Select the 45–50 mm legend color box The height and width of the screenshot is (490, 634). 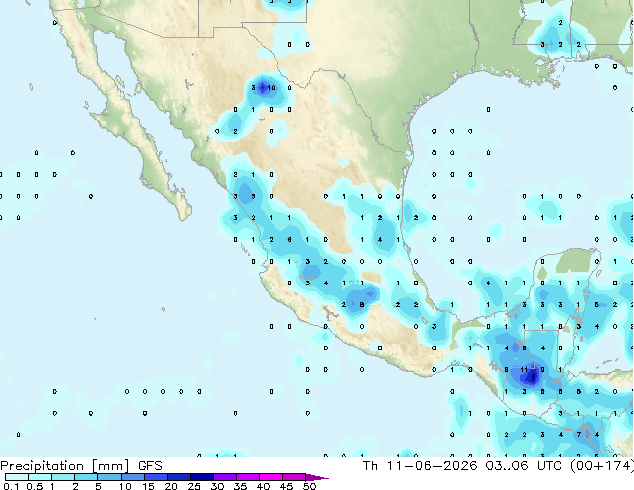tap(294, 477)
